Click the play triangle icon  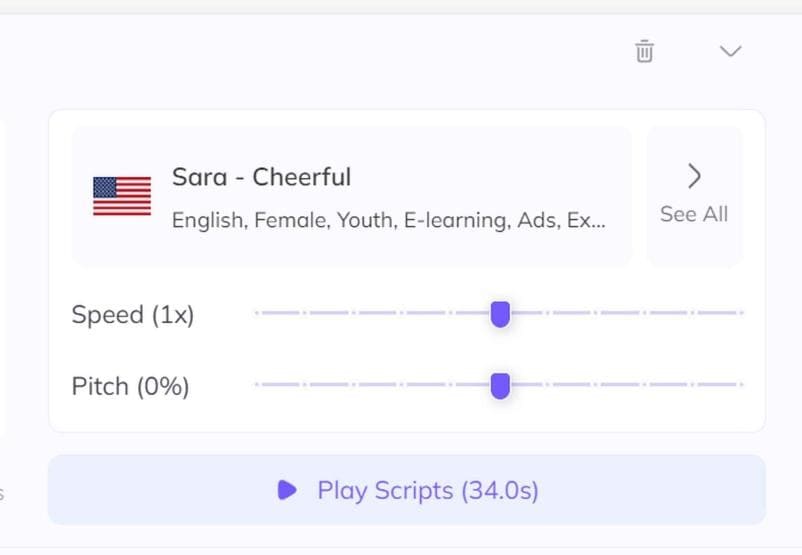coord(287,490)
